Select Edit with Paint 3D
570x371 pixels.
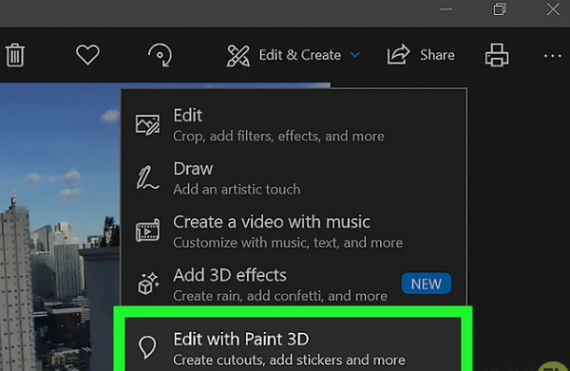(x=293, y=345)
